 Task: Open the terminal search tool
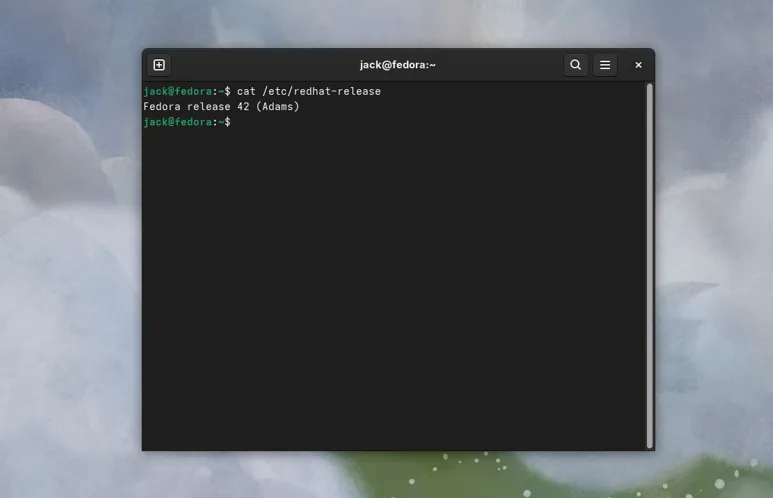(x=575, y=65)
